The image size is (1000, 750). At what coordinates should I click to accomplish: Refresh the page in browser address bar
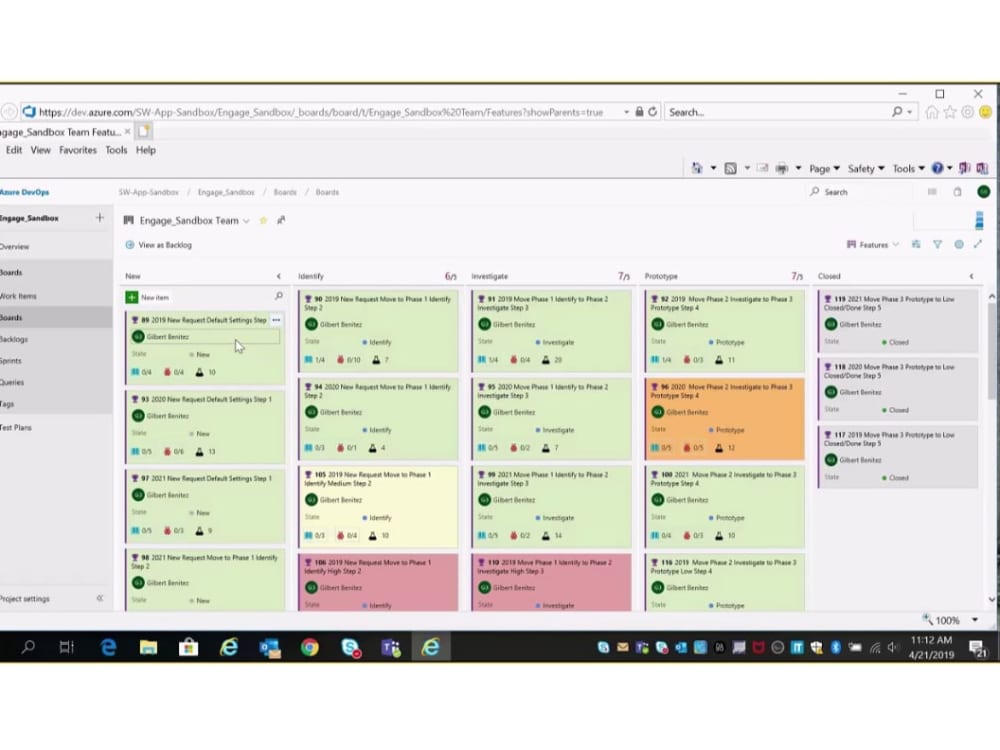point(652,112)
